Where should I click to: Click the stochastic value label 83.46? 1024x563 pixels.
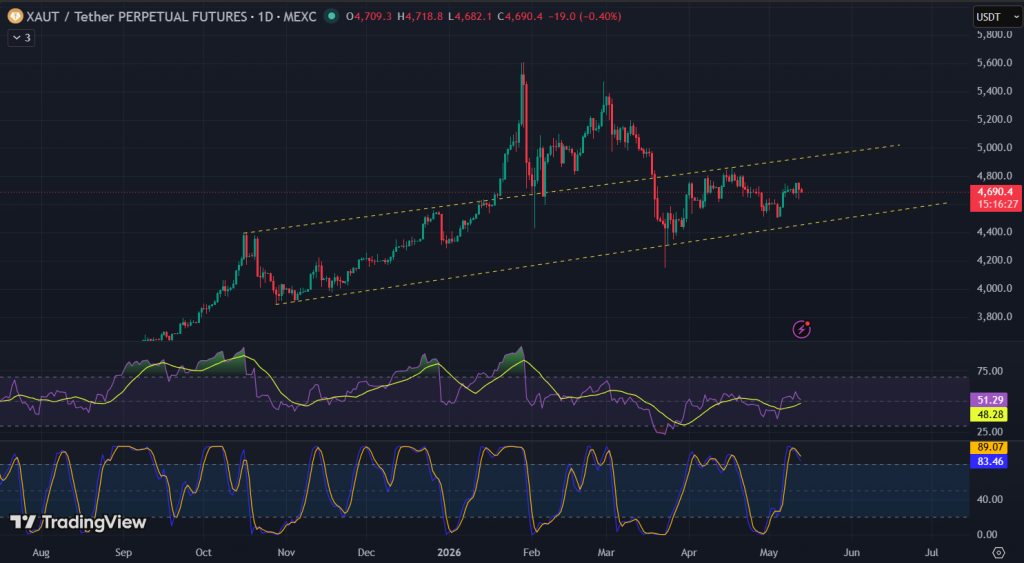(x=989, y=461)
